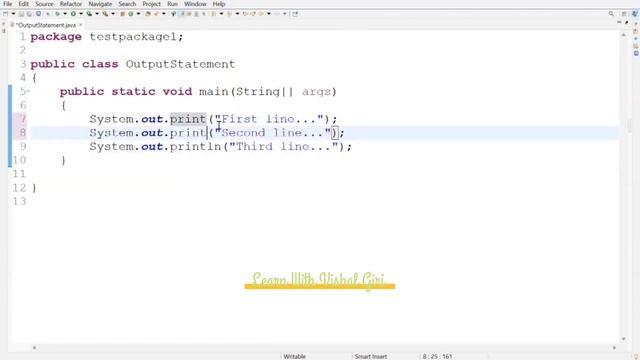Click the Open Perspective icon
This screenshot has height=360, width=640.
coord(624,14)
